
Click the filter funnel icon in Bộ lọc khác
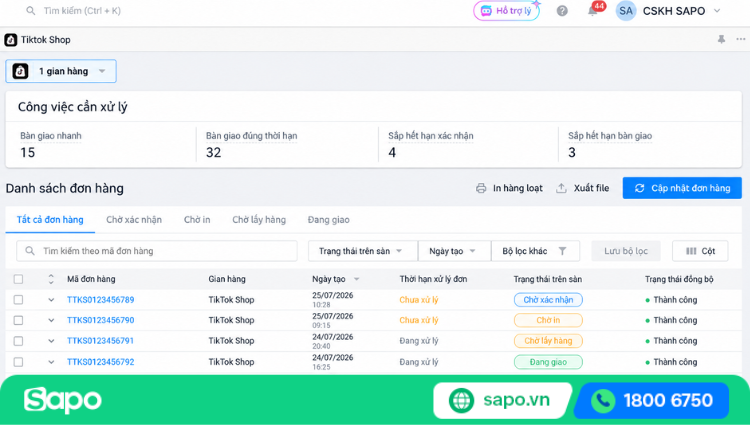(x=562, y=251)
